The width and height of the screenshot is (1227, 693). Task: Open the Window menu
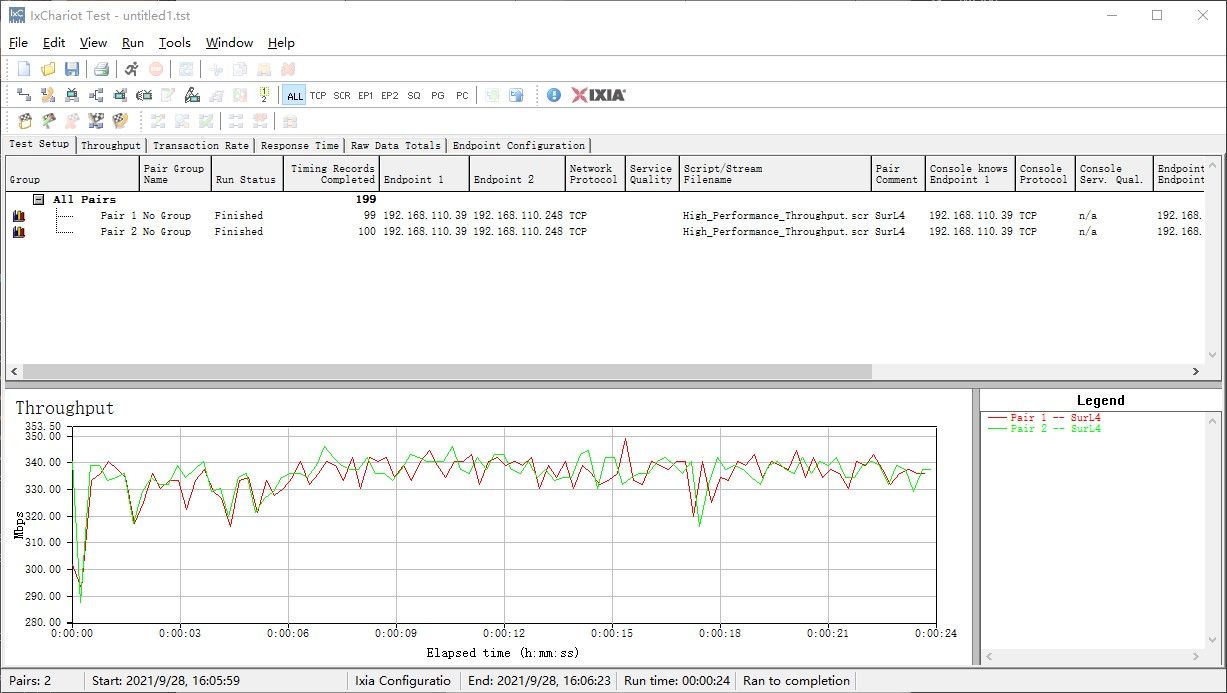coord(229,43)
